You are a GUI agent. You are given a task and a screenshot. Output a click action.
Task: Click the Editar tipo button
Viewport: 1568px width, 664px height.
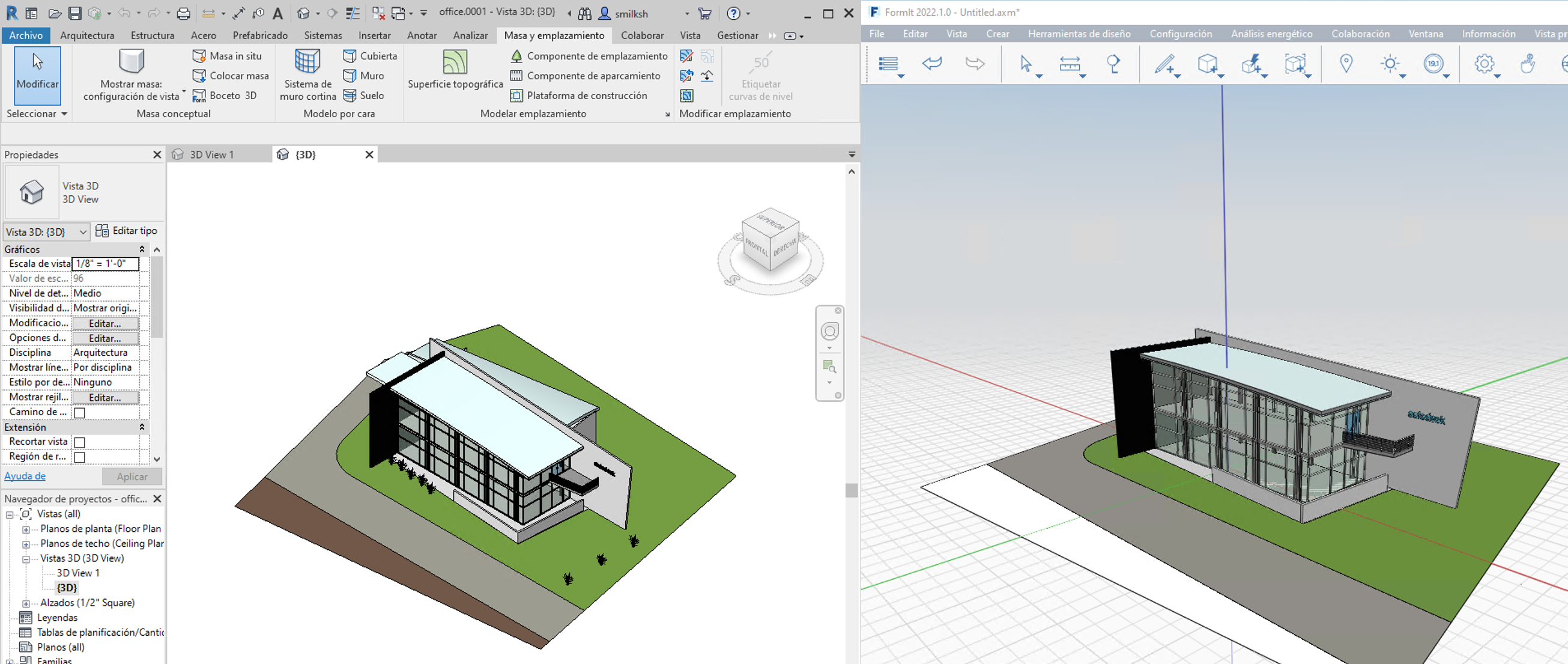(x=127, y=231)
